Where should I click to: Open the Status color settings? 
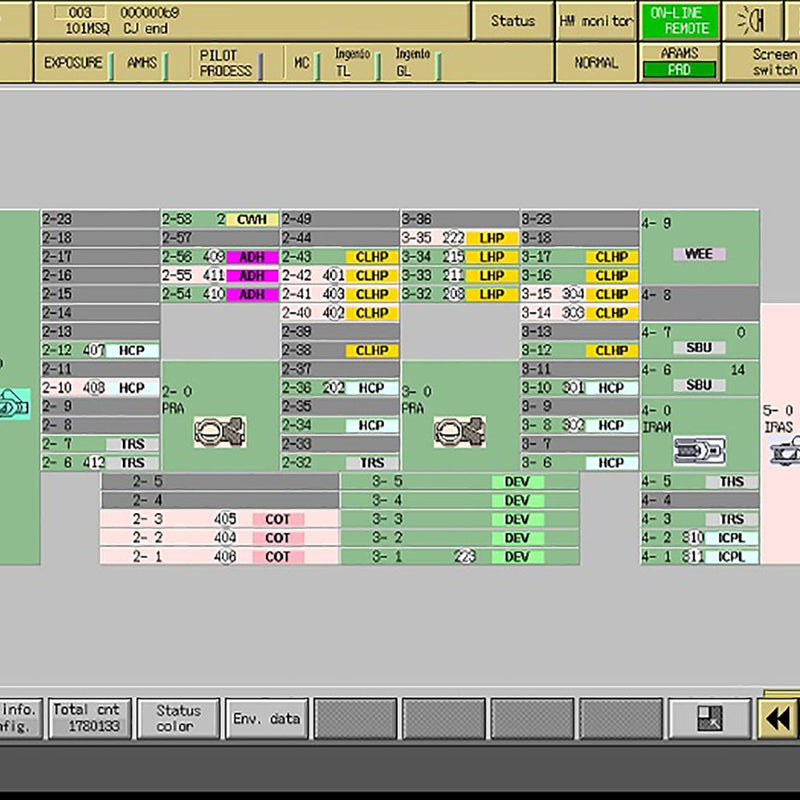point(179,718)
